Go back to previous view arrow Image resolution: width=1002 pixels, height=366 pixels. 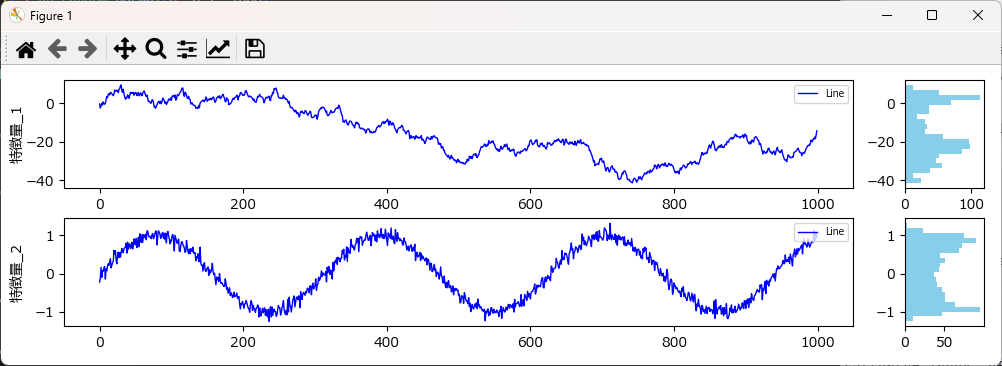[x=58, y=49]
